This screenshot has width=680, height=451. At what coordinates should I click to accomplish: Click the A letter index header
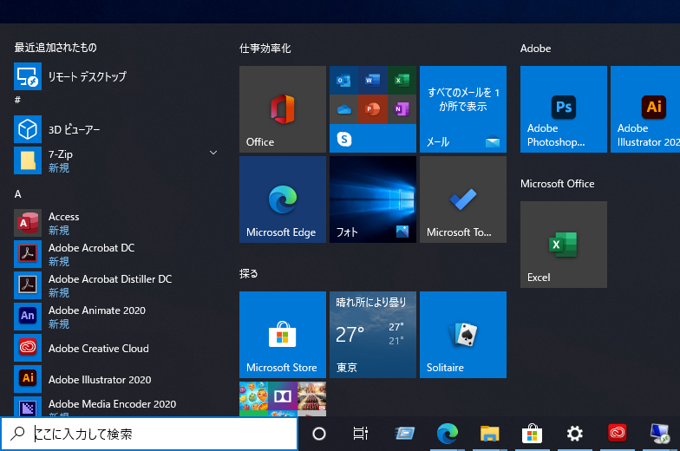coord(18,194)
